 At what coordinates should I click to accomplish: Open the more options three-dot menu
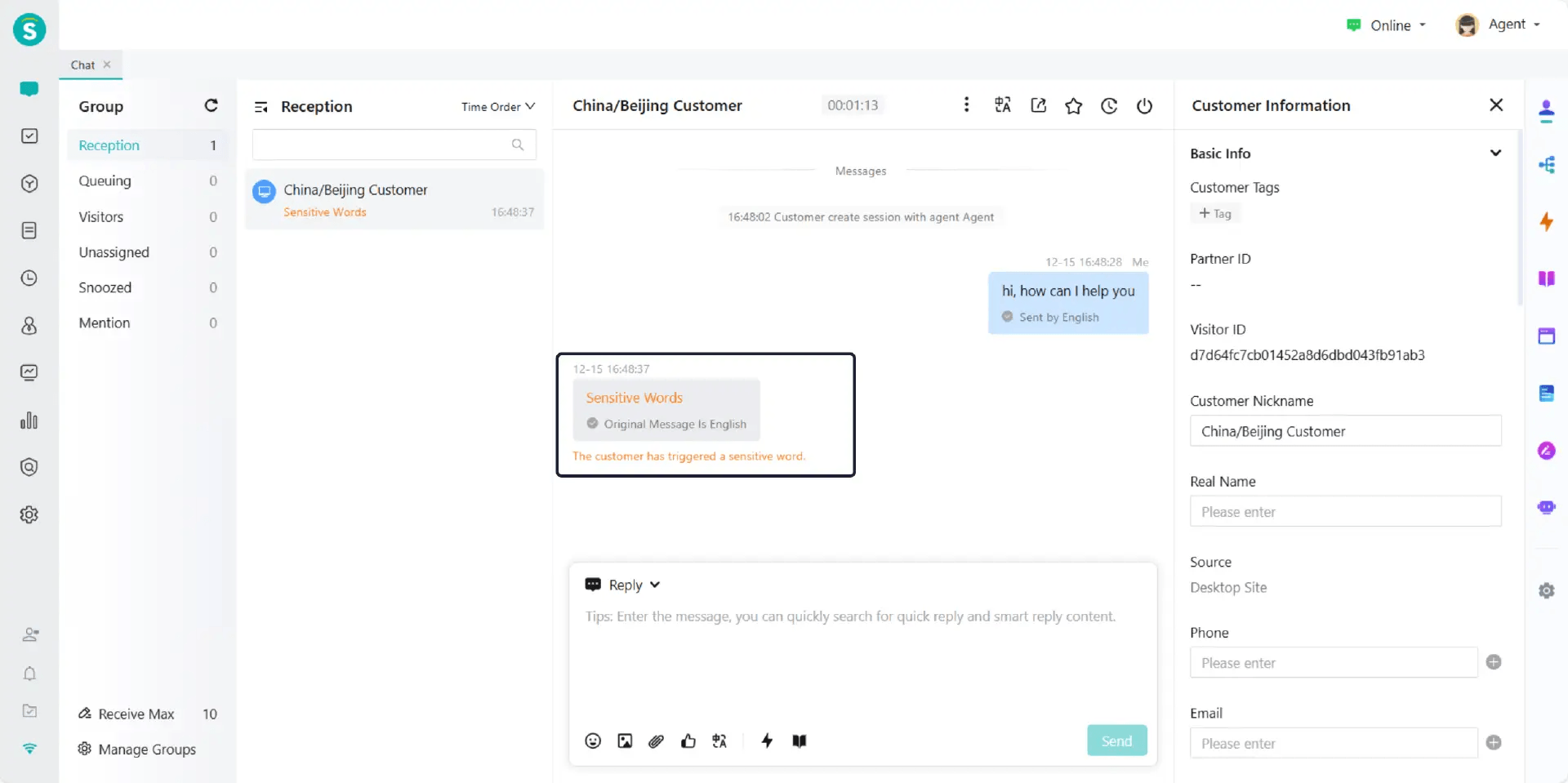(x=966, y=105)
